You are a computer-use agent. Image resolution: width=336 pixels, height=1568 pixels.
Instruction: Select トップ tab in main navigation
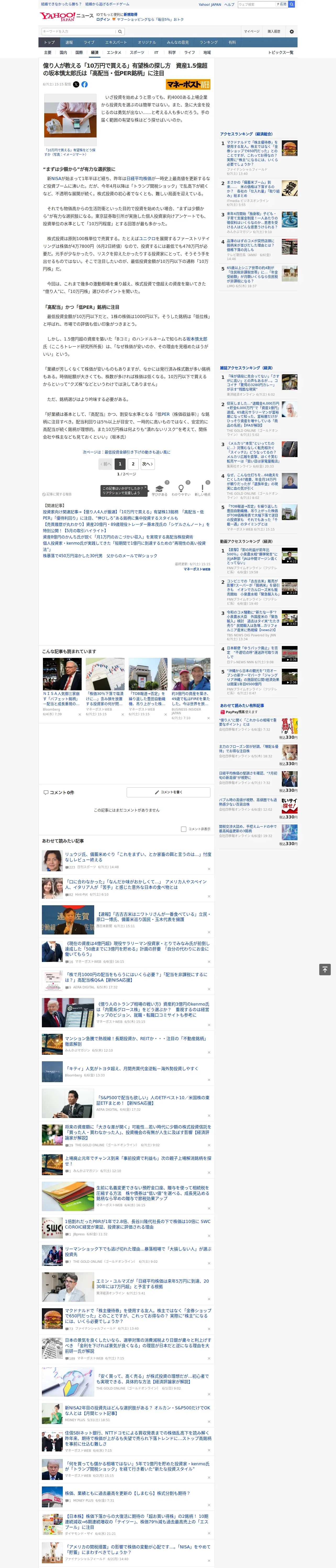(x=49, y=43)
